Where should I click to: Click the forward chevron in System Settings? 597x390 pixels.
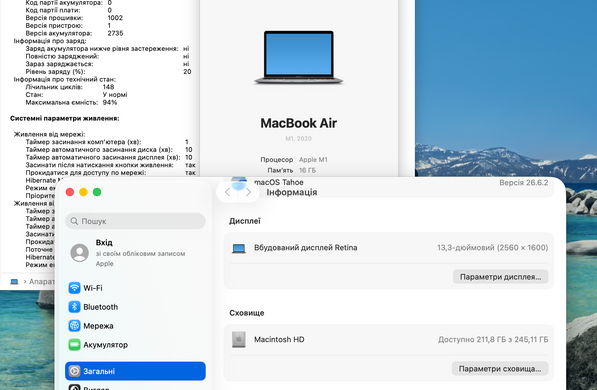248,192
